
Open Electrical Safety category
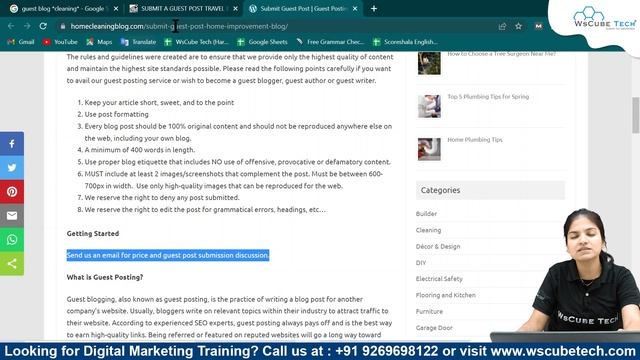click(x=439, y=279)
